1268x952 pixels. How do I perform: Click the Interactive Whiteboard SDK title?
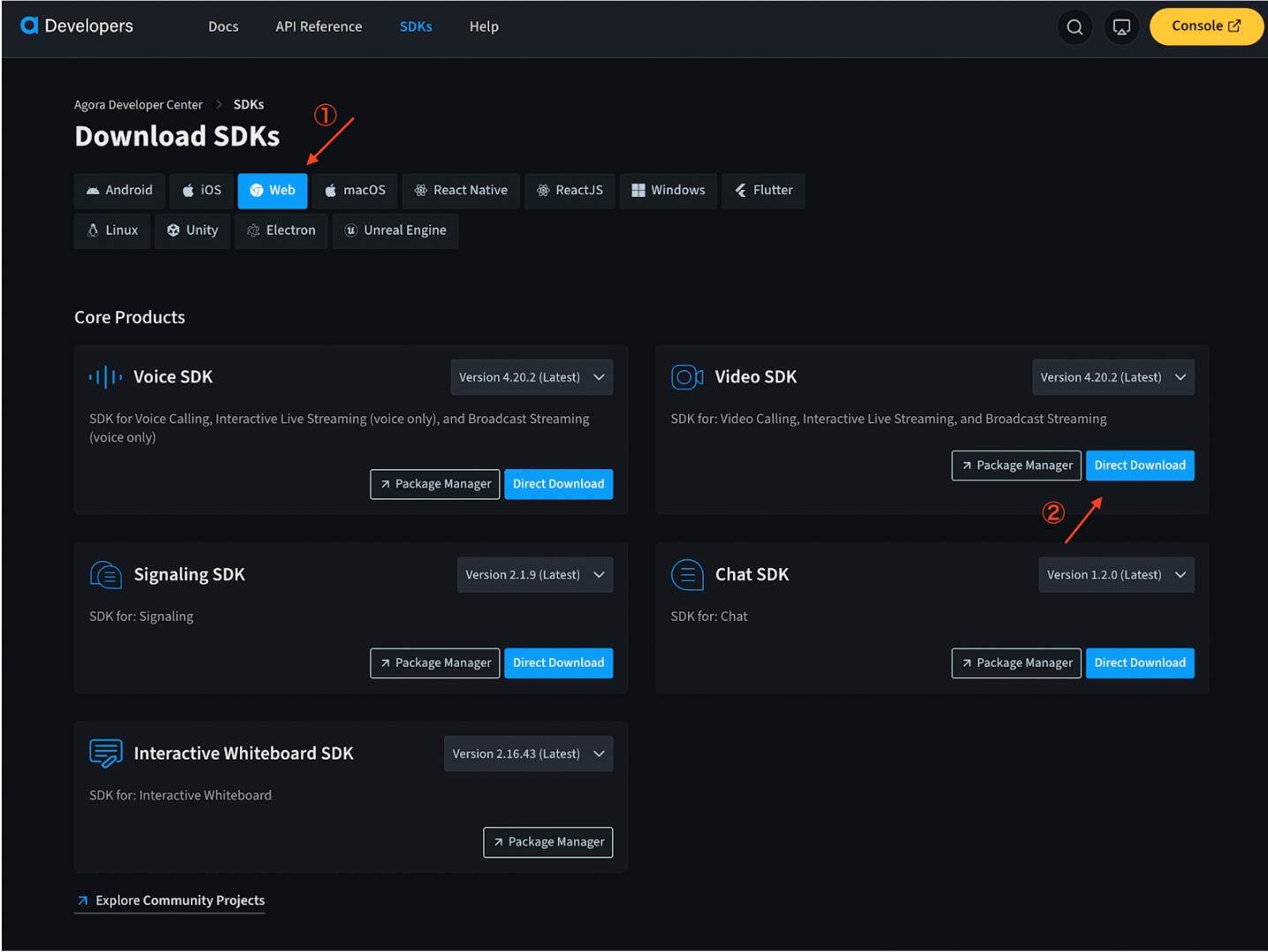point(244,754)
